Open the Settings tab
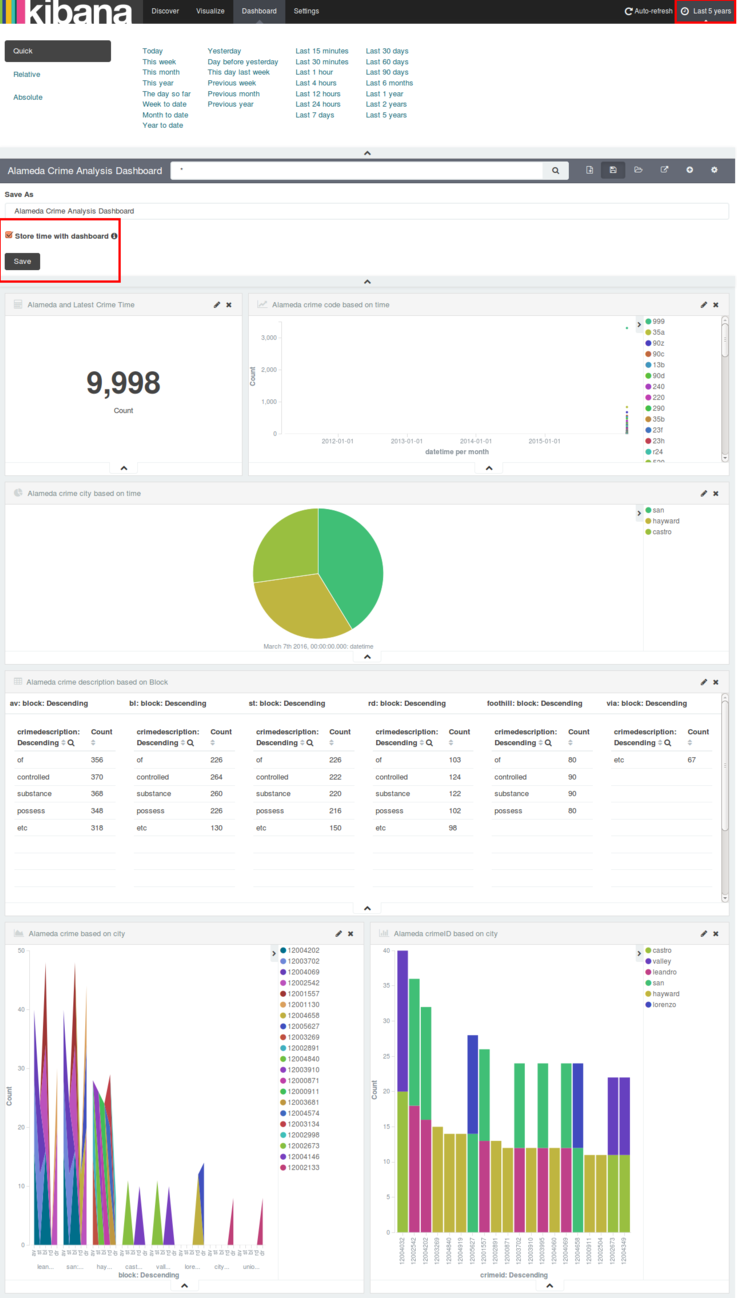The width and height of the screenshot is (737, 1298). (306, 11)
